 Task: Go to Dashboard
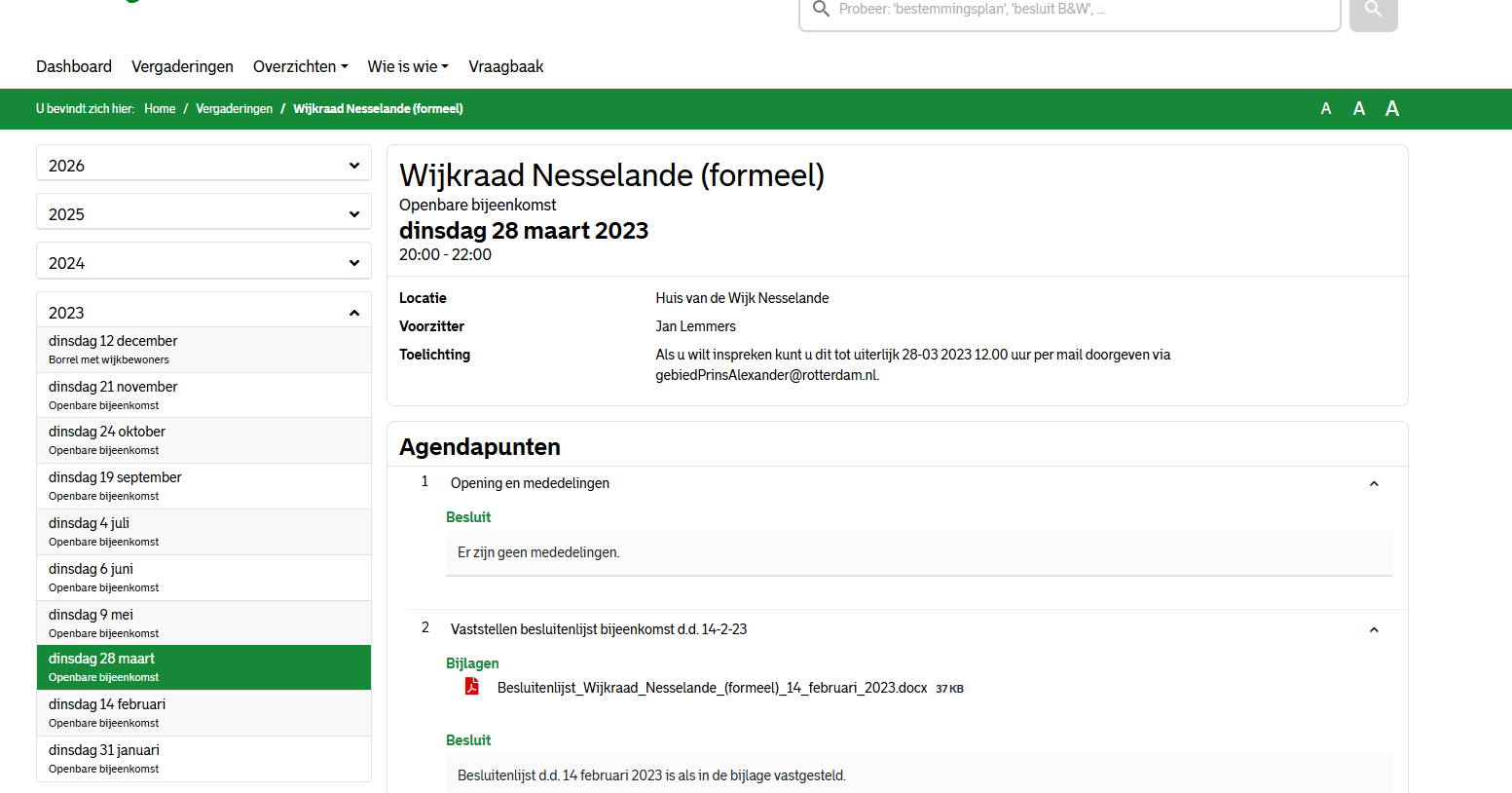pyautogui.click(x=74, y=66)
